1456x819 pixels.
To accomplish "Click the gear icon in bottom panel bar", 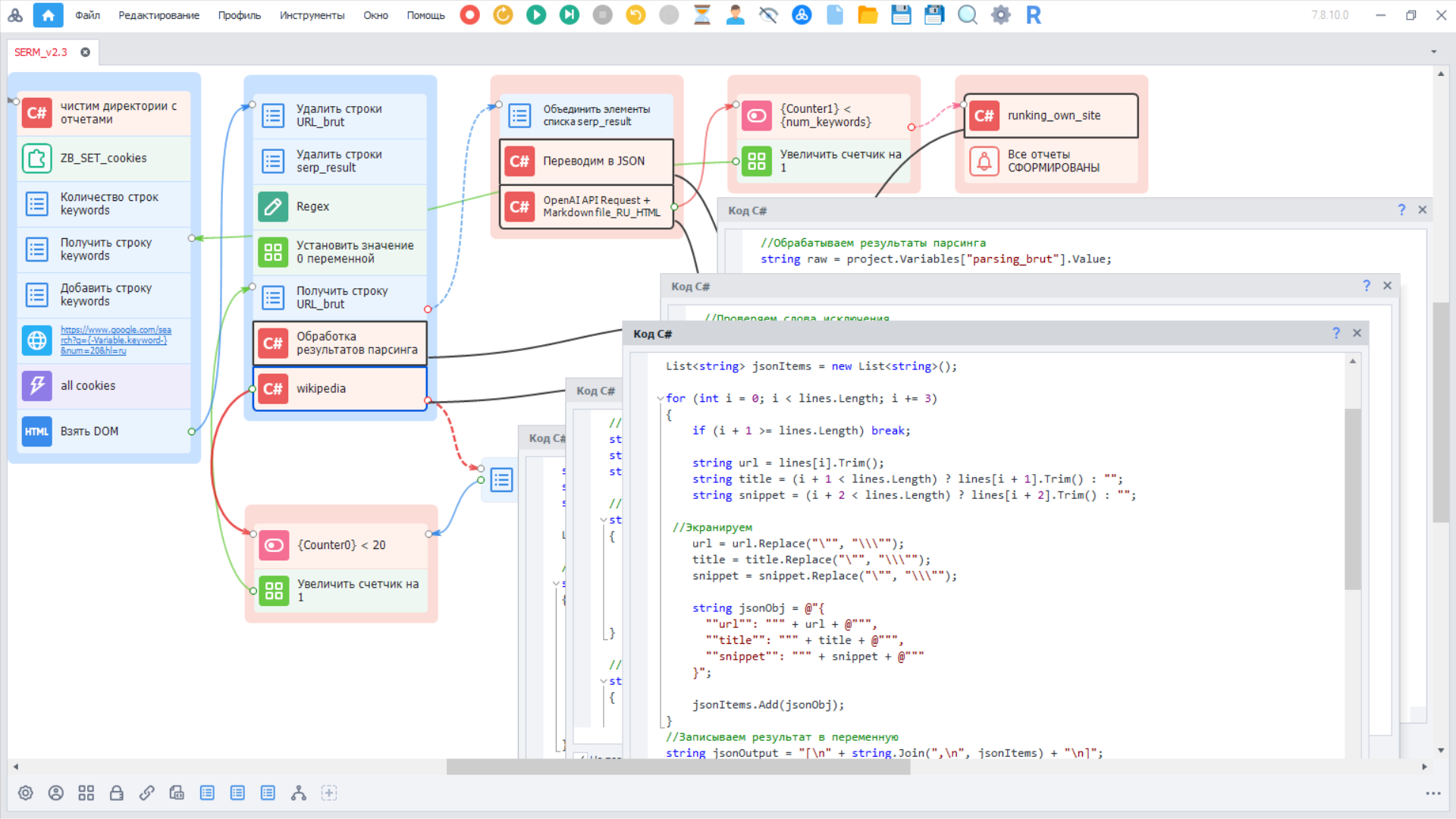I will click(26, 793).
